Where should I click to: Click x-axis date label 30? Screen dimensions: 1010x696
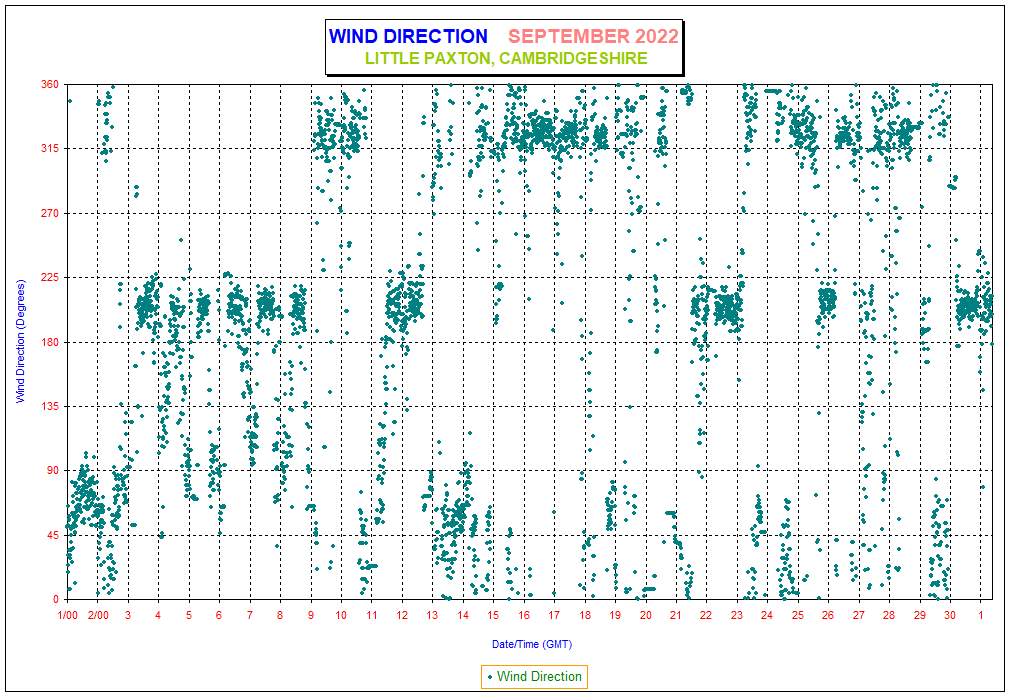950,616
